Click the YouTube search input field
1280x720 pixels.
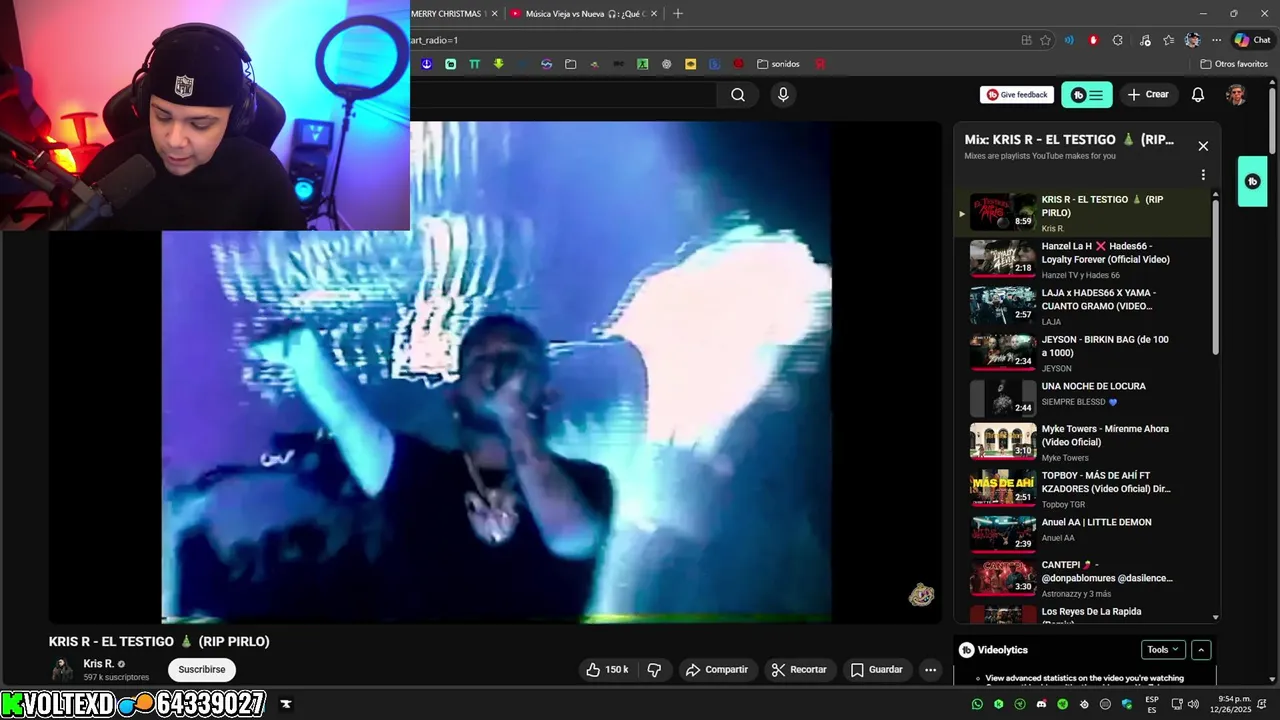click(x=562, y=95)
